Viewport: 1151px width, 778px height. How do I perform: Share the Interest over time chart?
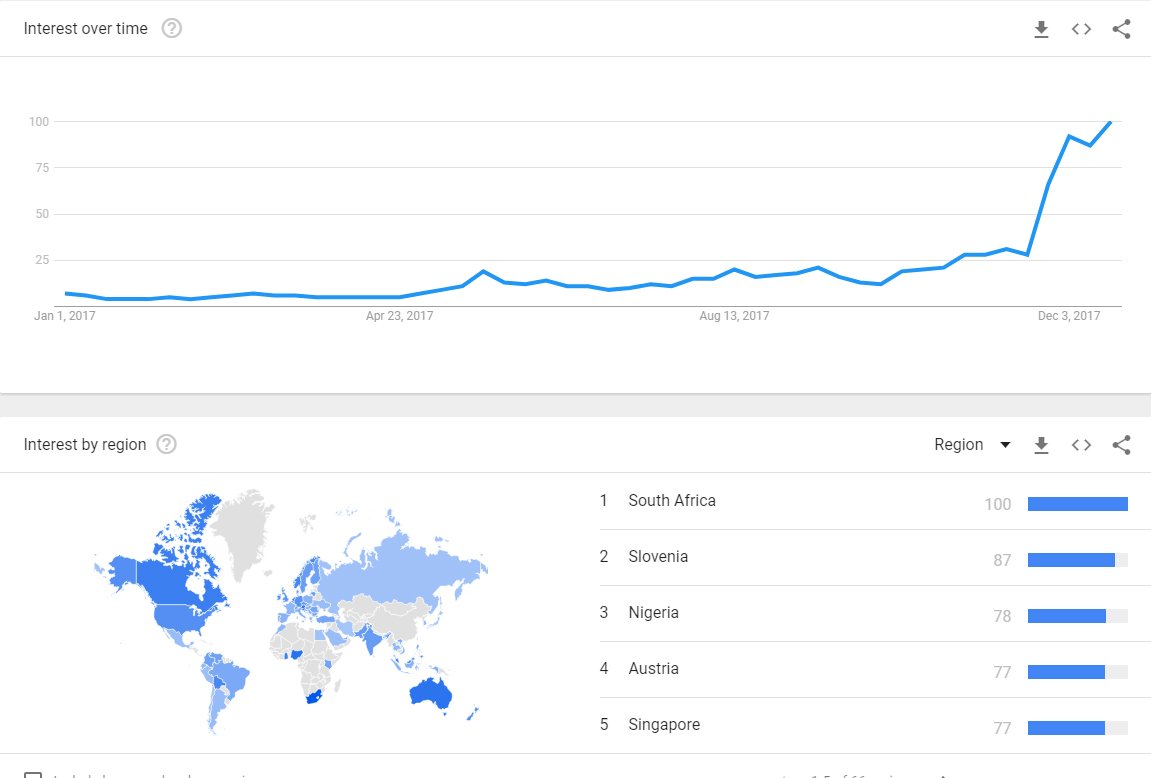1121,30
